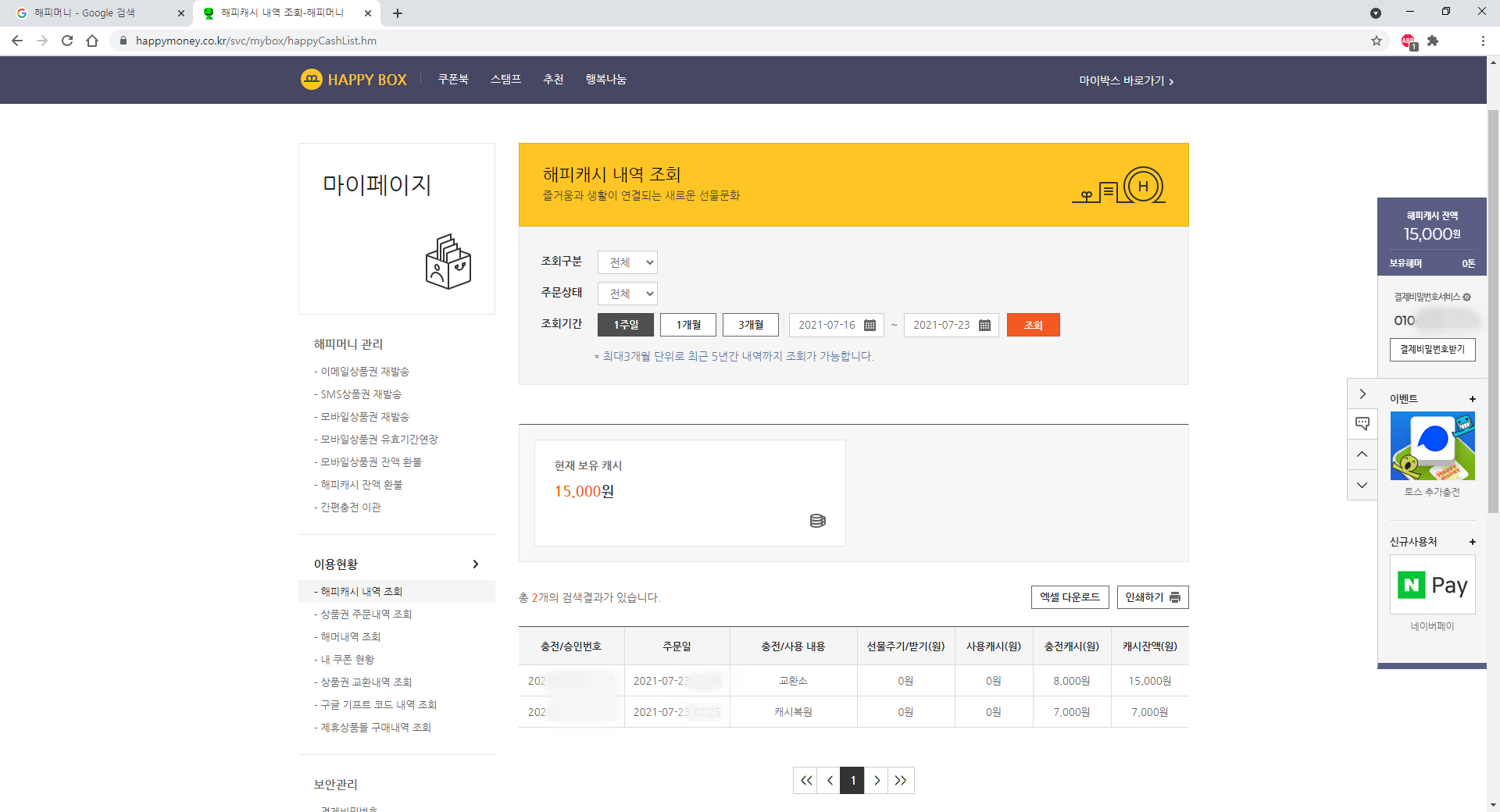Viewport: 1500px width, 812px height.
Task: Open 구글 기프트 코드 내역 조회 link
Action: click(x=376, y=705)
